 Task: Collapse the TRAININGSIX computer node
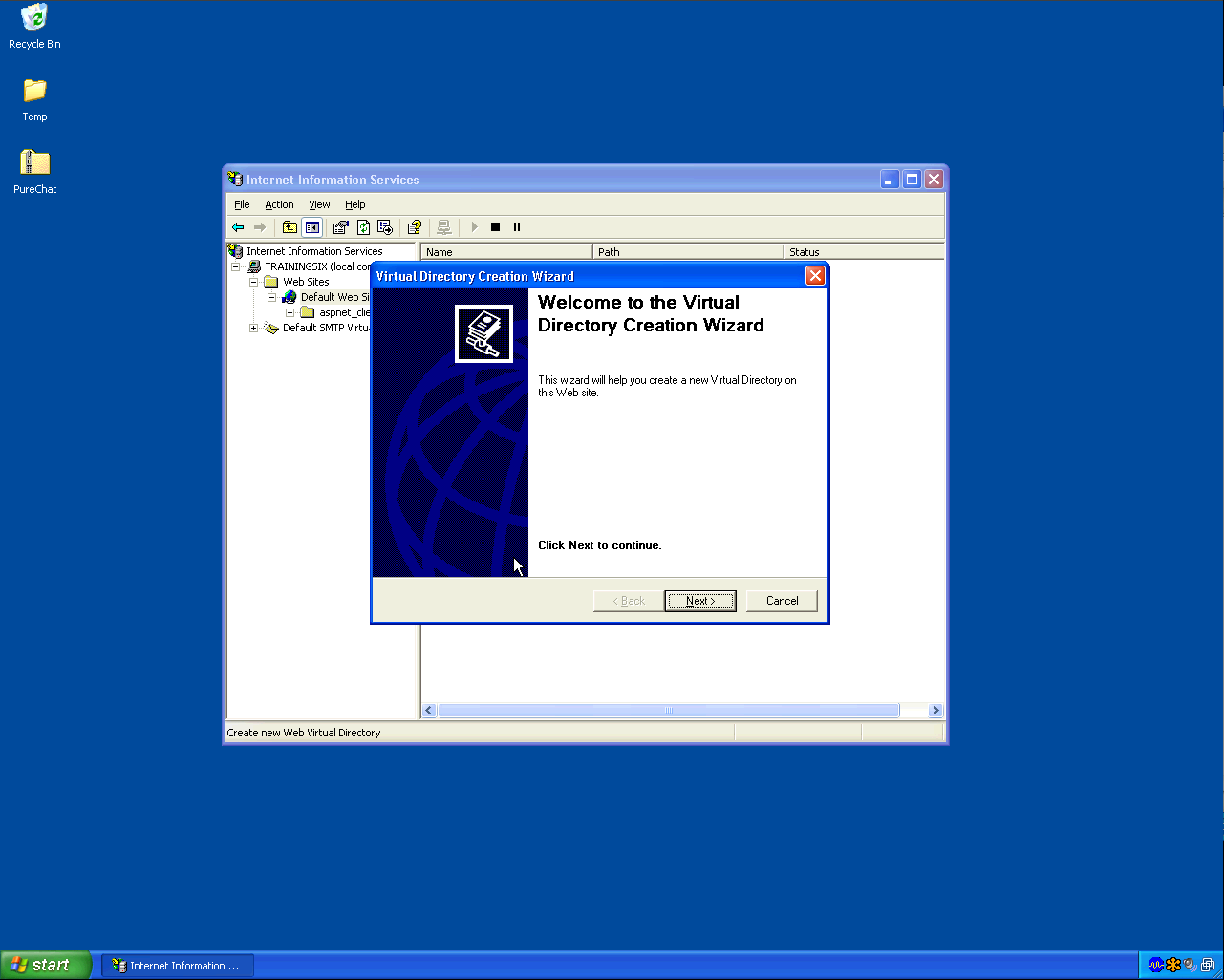click(x=236, y=267)
